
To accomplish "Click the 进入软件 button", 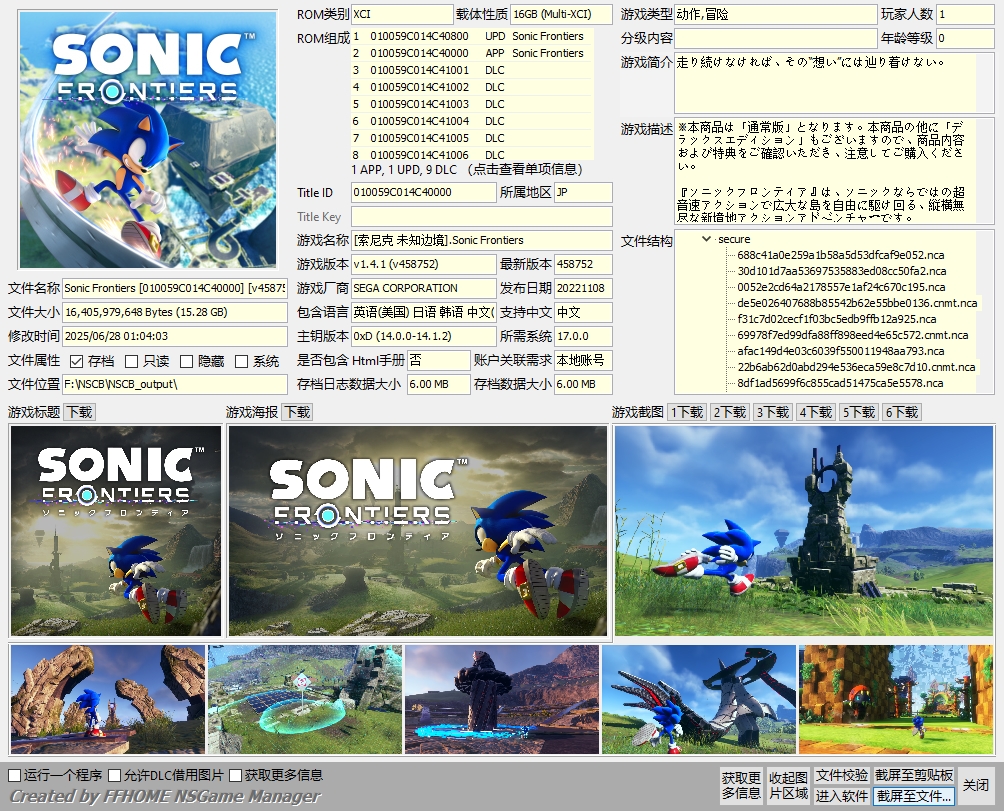I will coord(841,796).
